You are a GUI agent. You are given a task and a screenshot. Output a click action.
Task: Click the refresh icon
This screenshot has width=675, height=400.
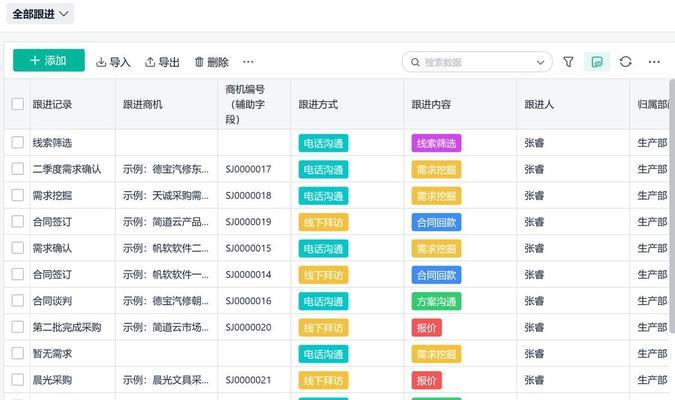coord(625,62)
